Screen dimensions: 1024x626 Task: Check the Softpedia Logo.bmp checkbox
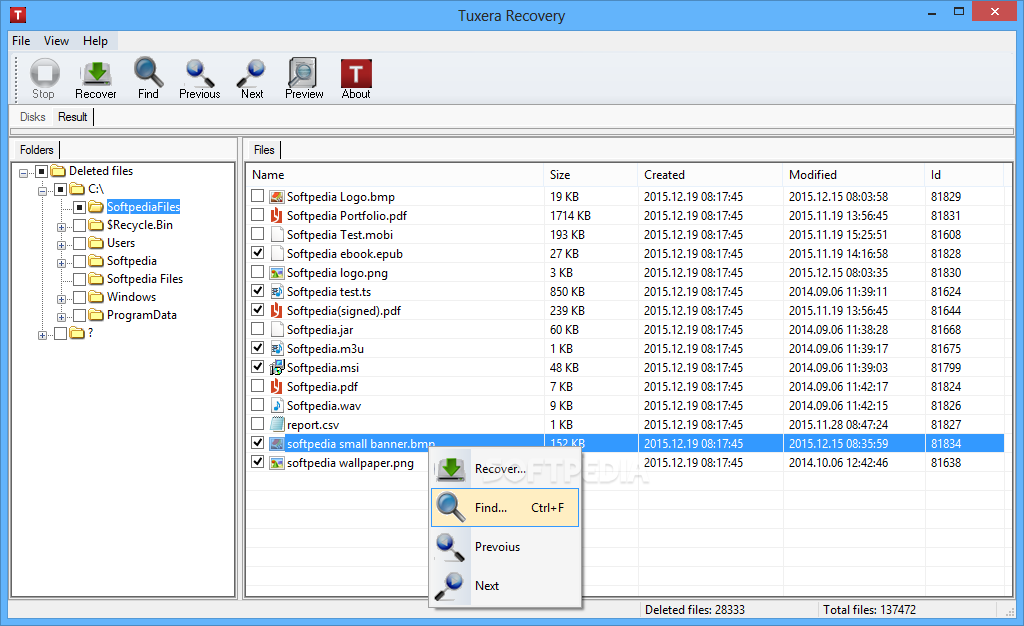click(257, 196)
